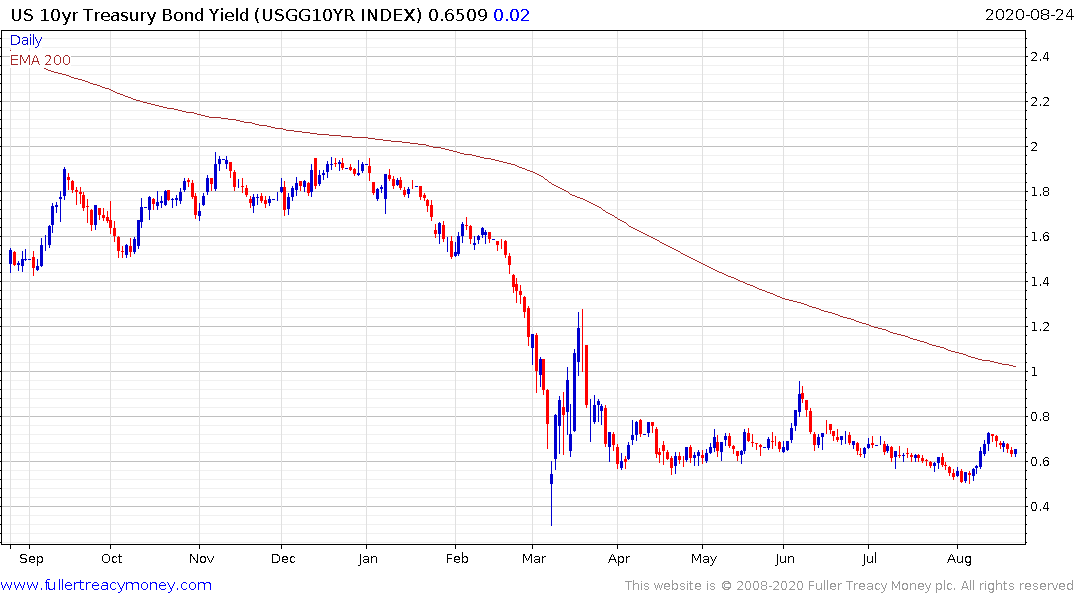
Task: Click the 'Feb' x-axis label
Action: [457, 559]
